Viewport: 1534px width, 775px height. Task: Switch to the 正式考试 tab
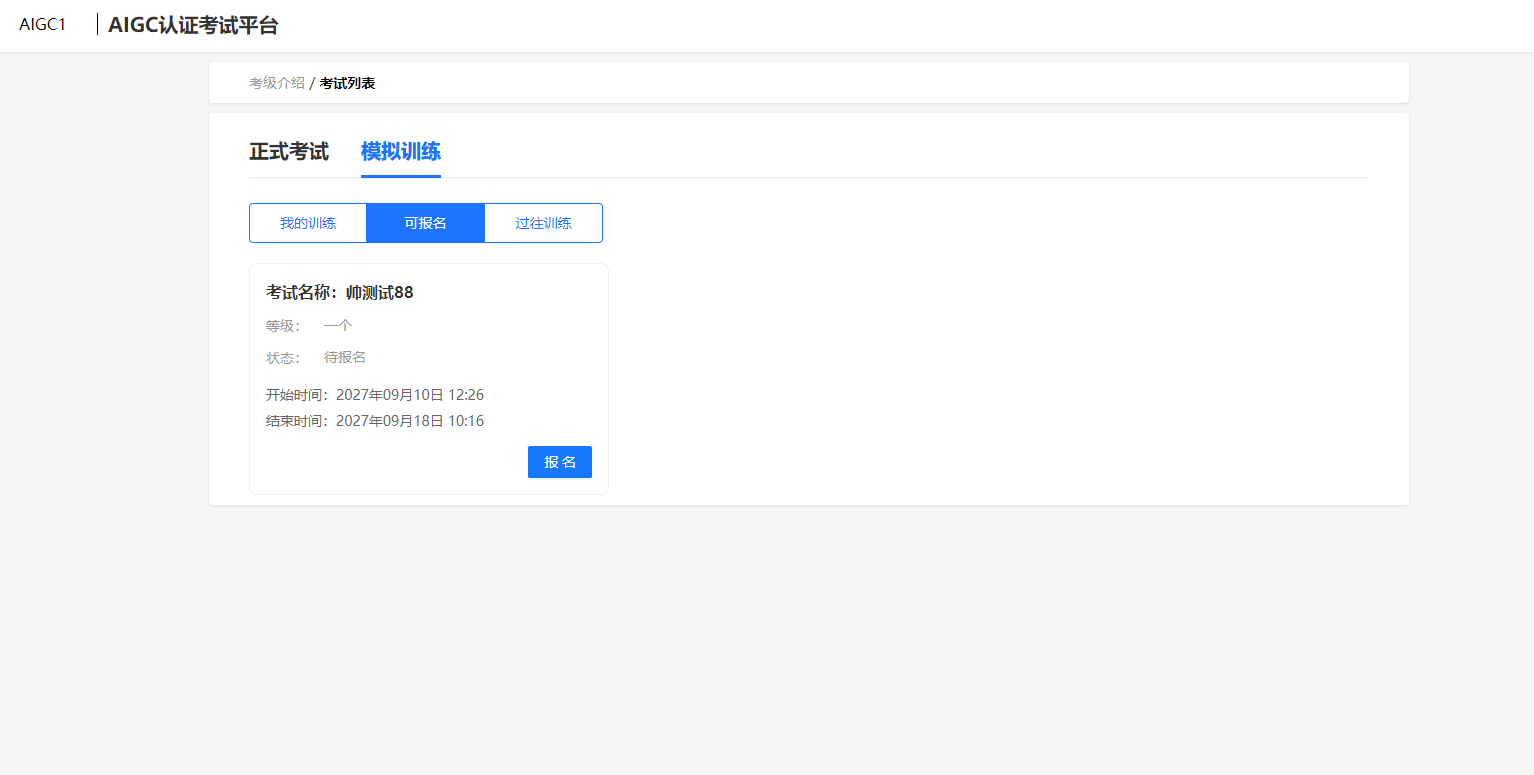[289, 152]
